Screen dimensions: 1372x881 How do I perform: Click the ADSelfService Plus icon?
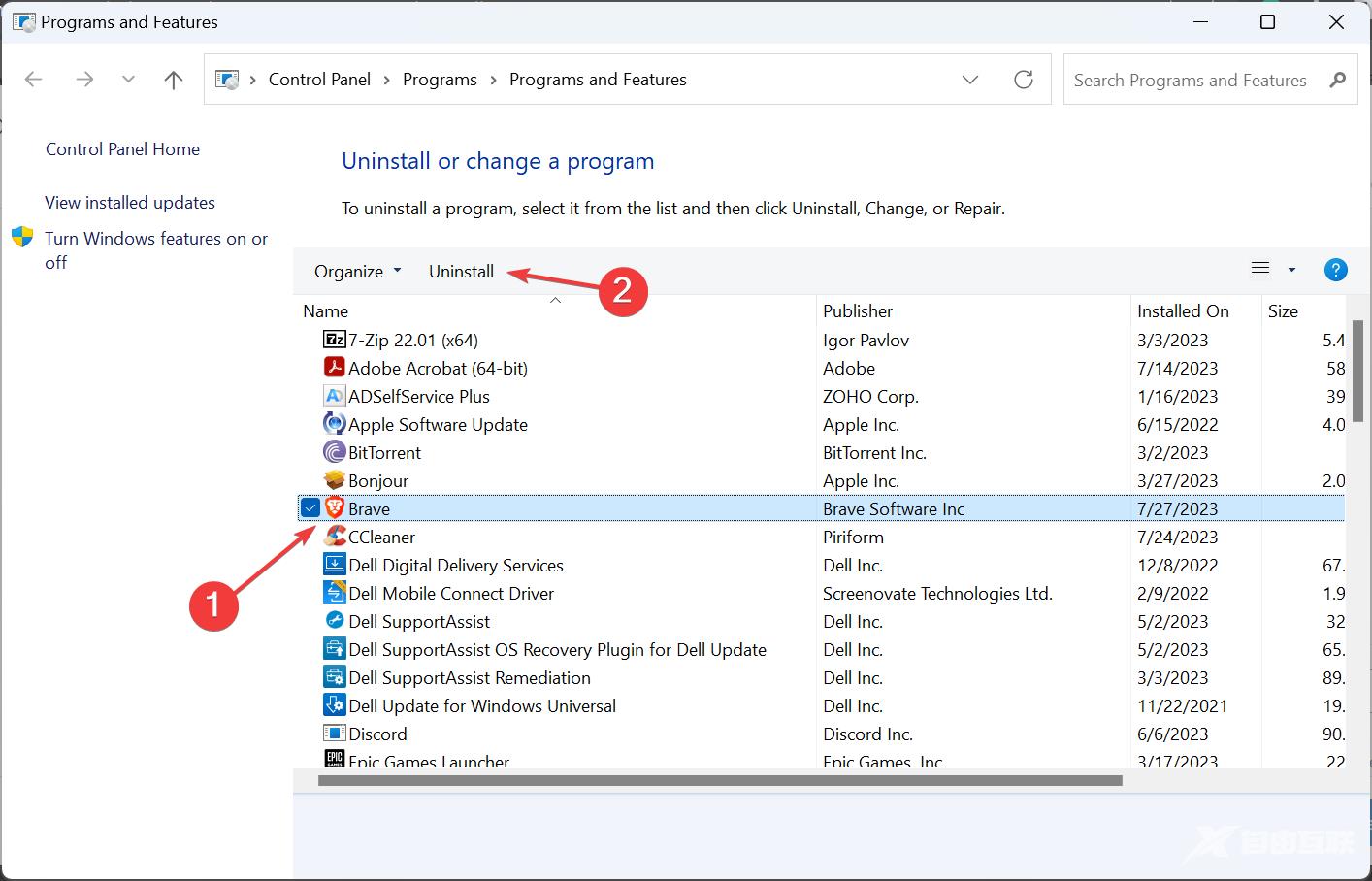(334, 396)
